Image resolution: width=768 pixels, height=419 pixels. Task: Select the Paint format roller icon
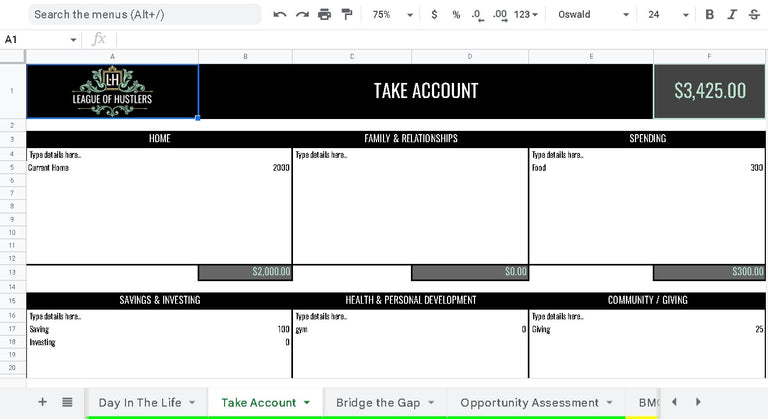point(347,15)
